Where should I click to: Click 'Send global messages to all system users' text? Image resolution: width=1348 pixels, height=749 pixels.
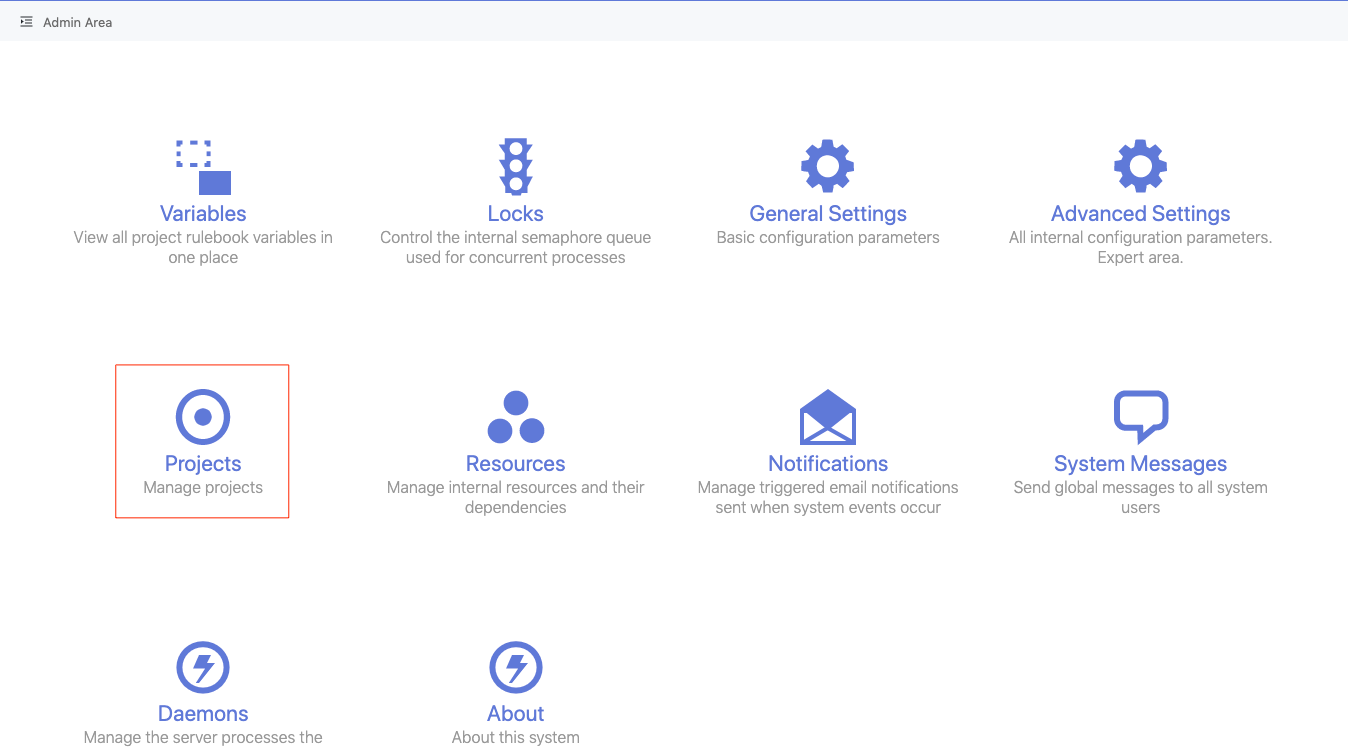click(1141, 497)
